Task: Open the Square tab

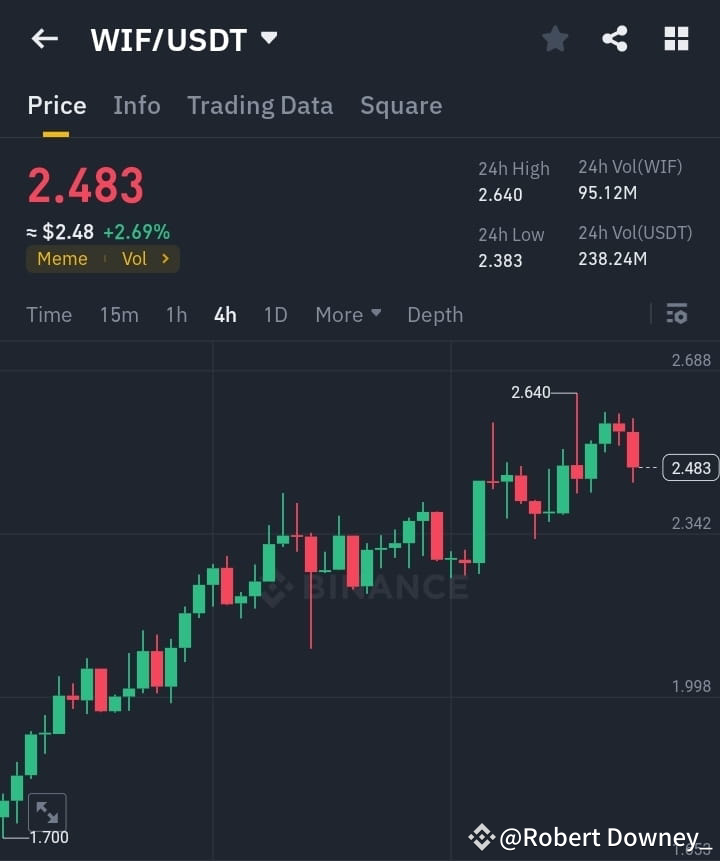Action: click(401, 105)
